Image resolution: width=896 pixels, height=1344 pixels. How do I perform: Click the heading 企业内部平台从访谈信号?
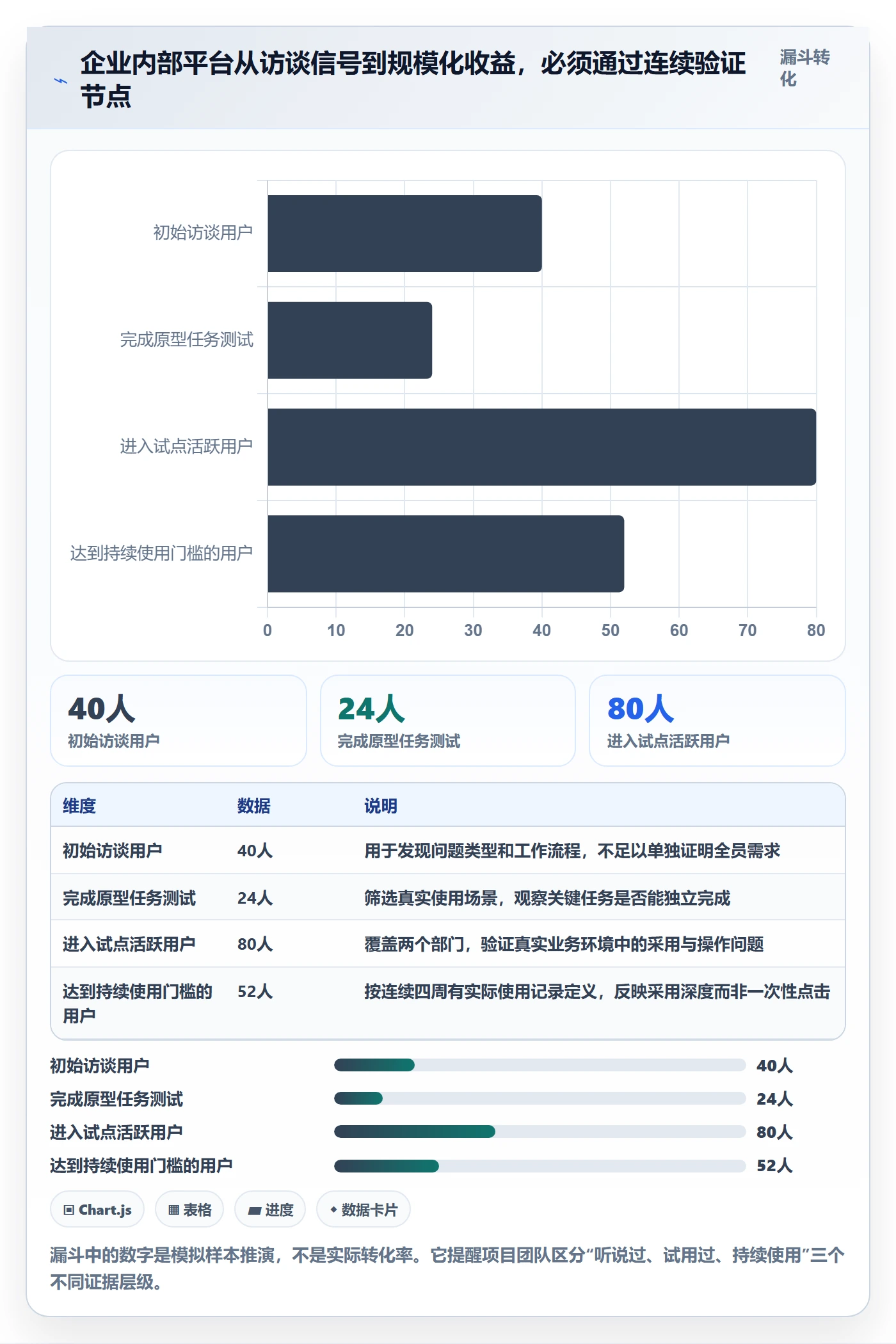[x=413, y=79]
